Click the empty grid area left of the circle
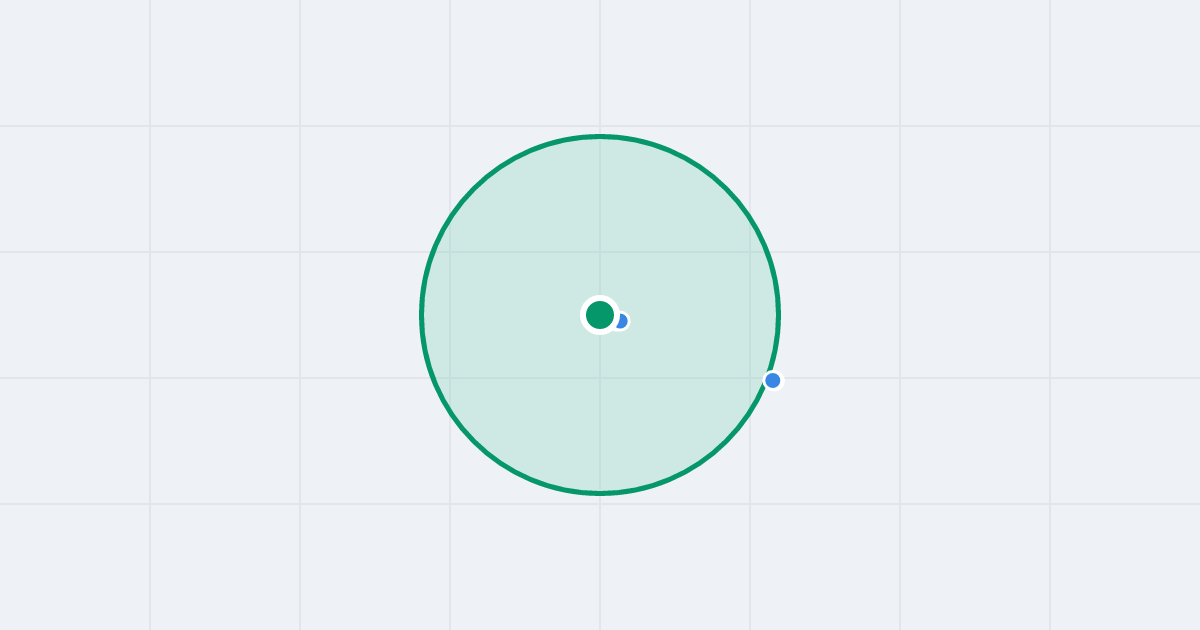 pos(225,315)
